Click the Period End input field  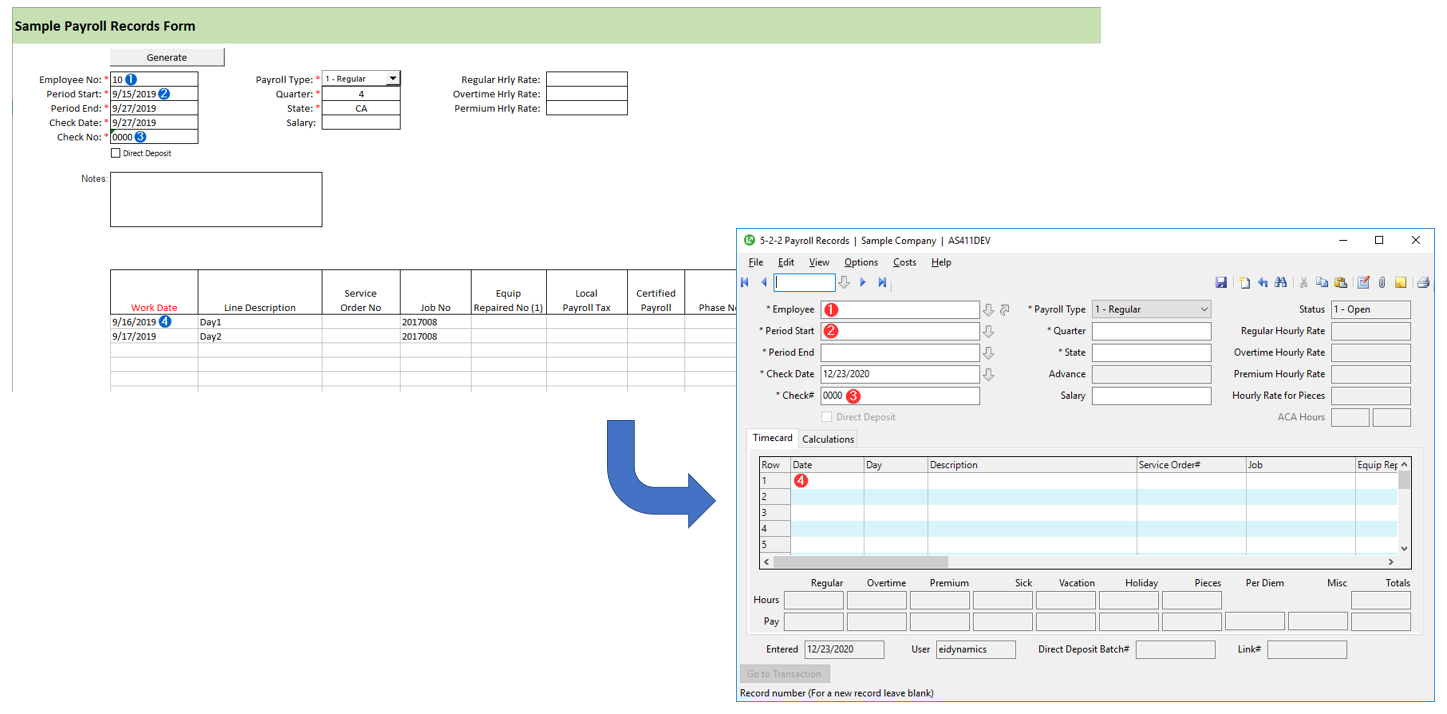click(x=899, y=353)
